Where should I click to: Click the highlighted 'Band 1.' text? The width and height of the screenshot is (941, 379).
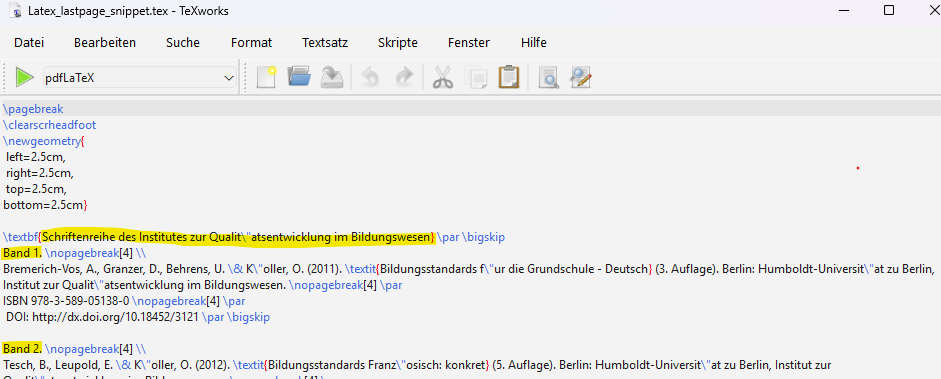(22, 253)
